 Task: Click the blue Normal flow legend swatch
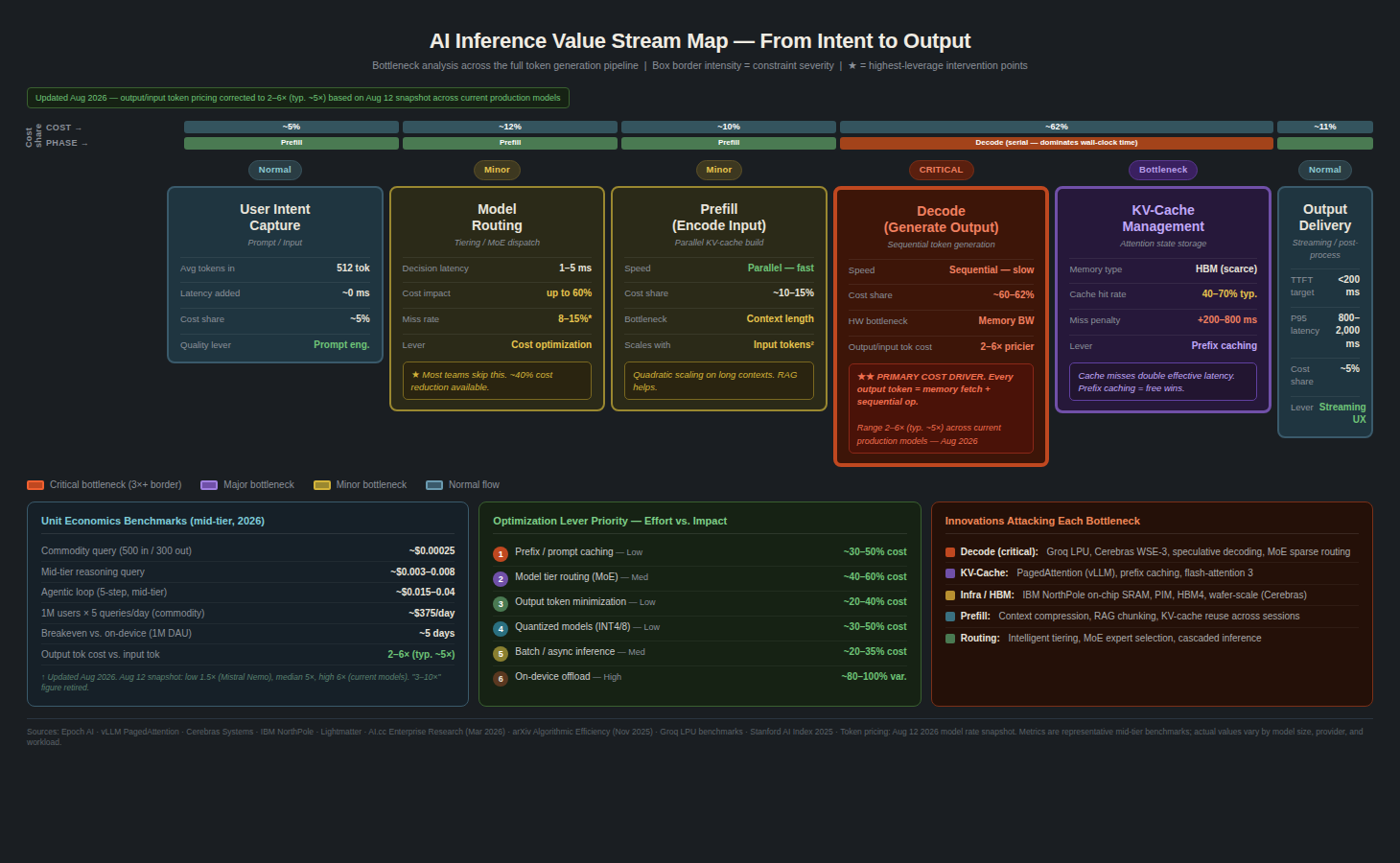click(x=434, y=485)
